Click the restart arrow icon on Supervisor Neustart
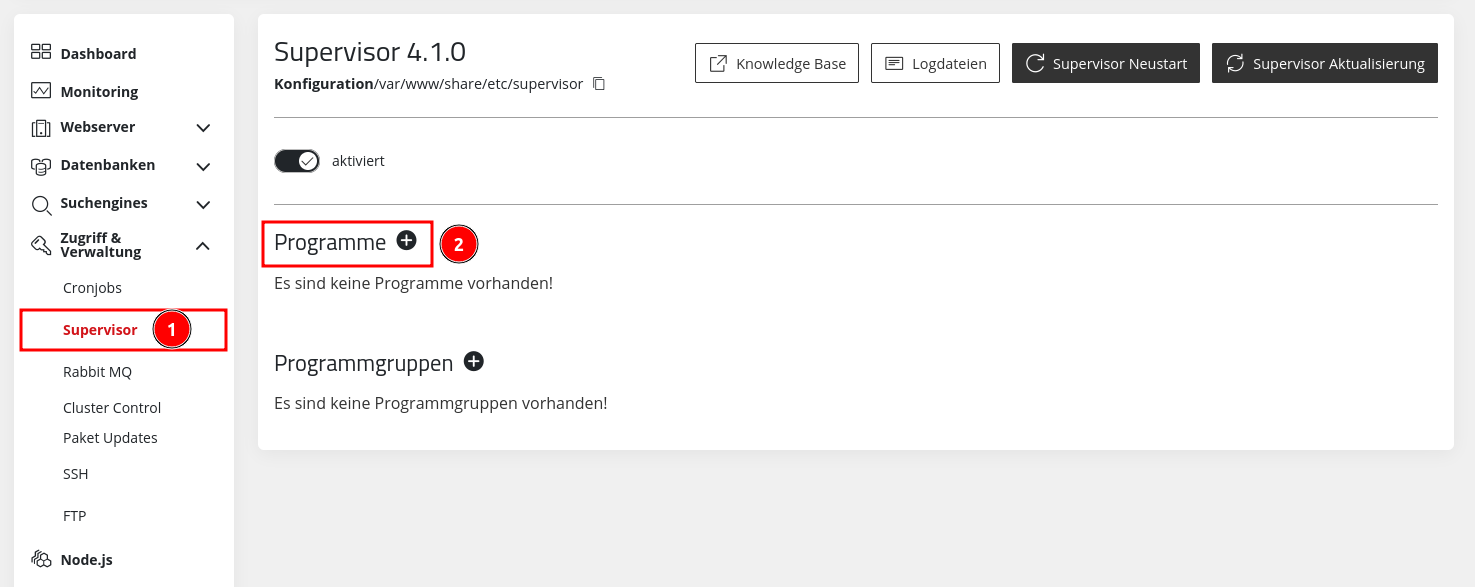 coord(1035,63)
